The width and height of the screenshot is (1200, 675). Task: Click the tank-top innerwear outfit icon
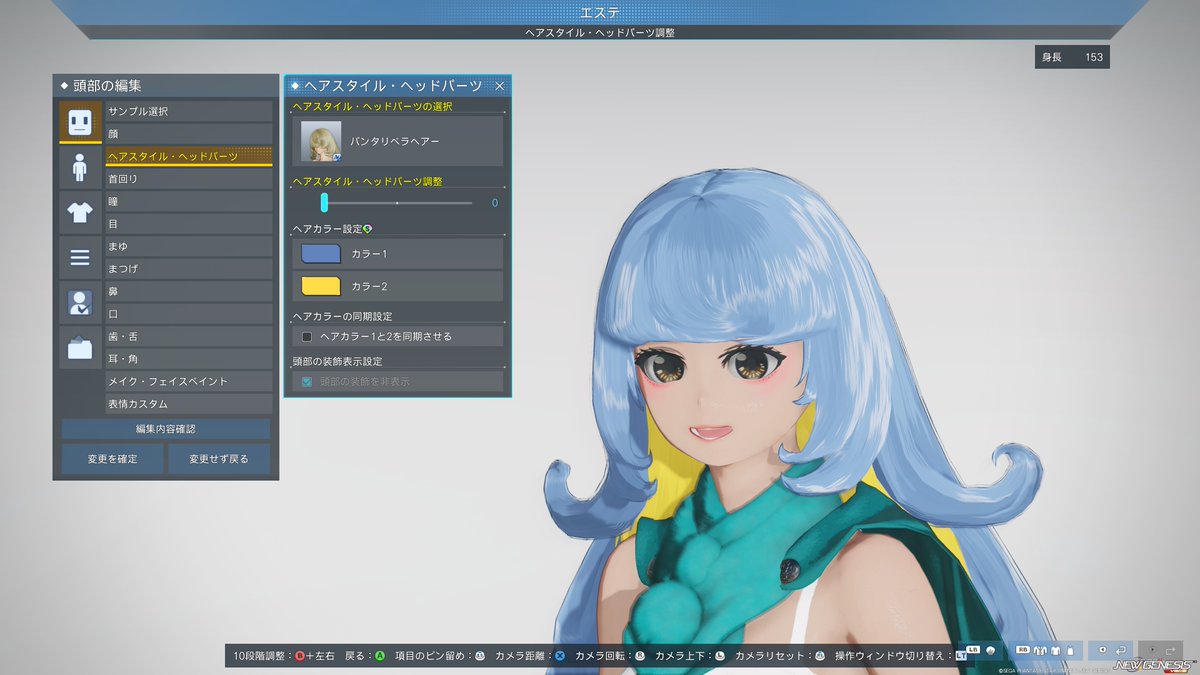point(1070,651)
